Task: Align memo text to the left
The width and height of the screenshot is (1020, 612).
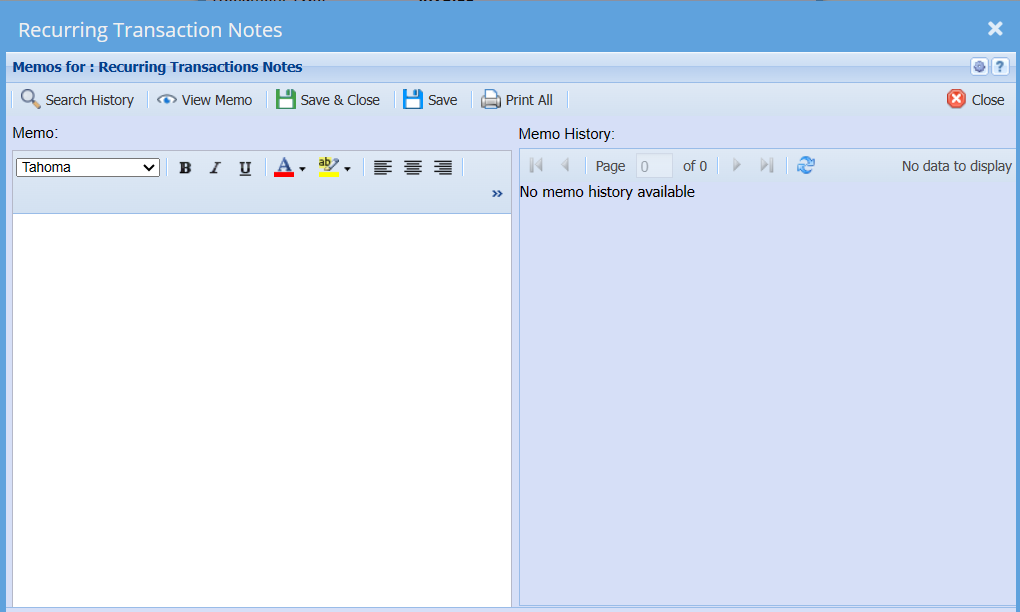Action: [x=382, y=168]
